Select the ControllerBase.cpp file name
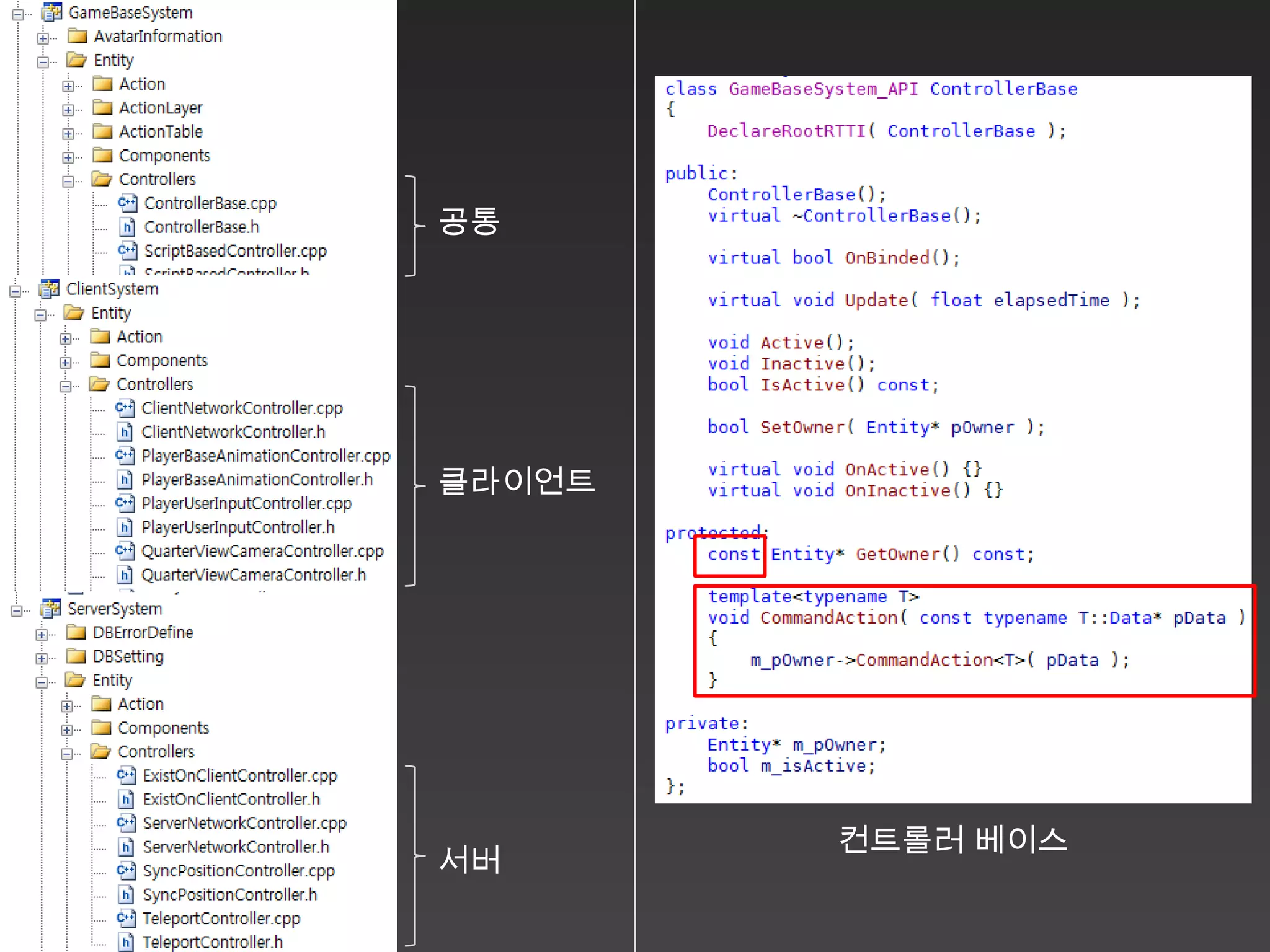The image size is (1270, 952). 210,203
